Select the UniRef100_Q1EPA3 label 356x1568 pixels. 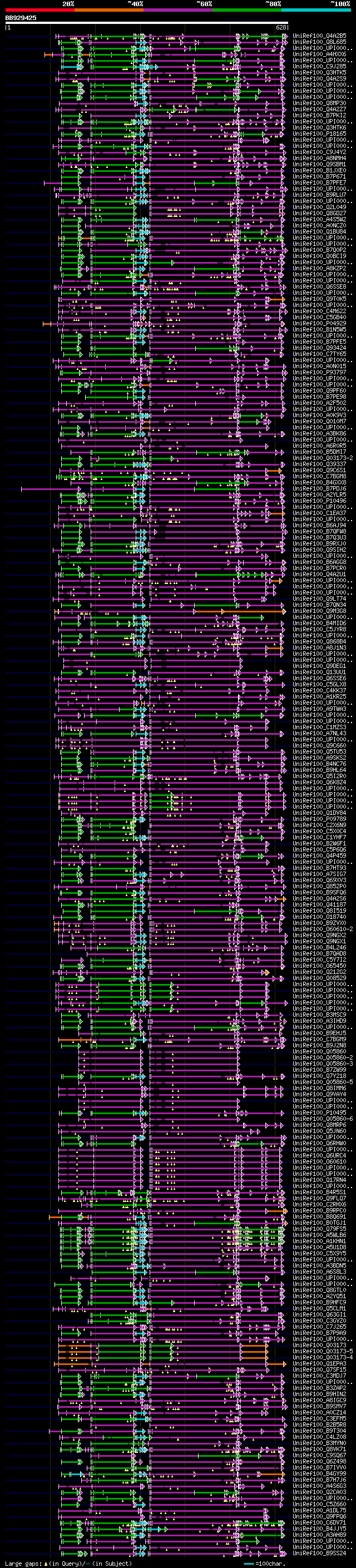click(319, 1363)
